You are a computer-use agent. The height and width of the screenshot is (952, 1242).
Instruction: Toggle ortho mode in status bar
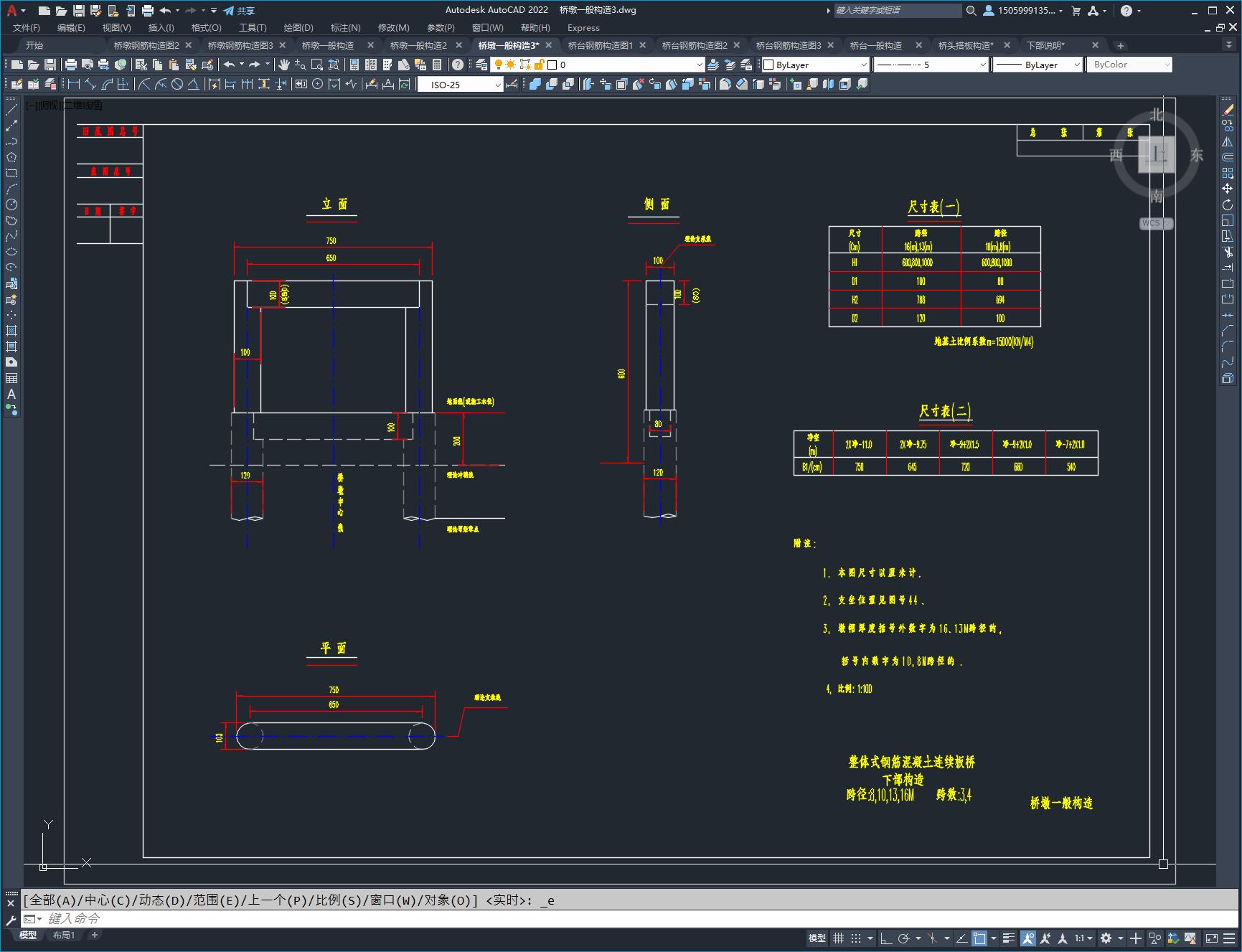[886, 938]
